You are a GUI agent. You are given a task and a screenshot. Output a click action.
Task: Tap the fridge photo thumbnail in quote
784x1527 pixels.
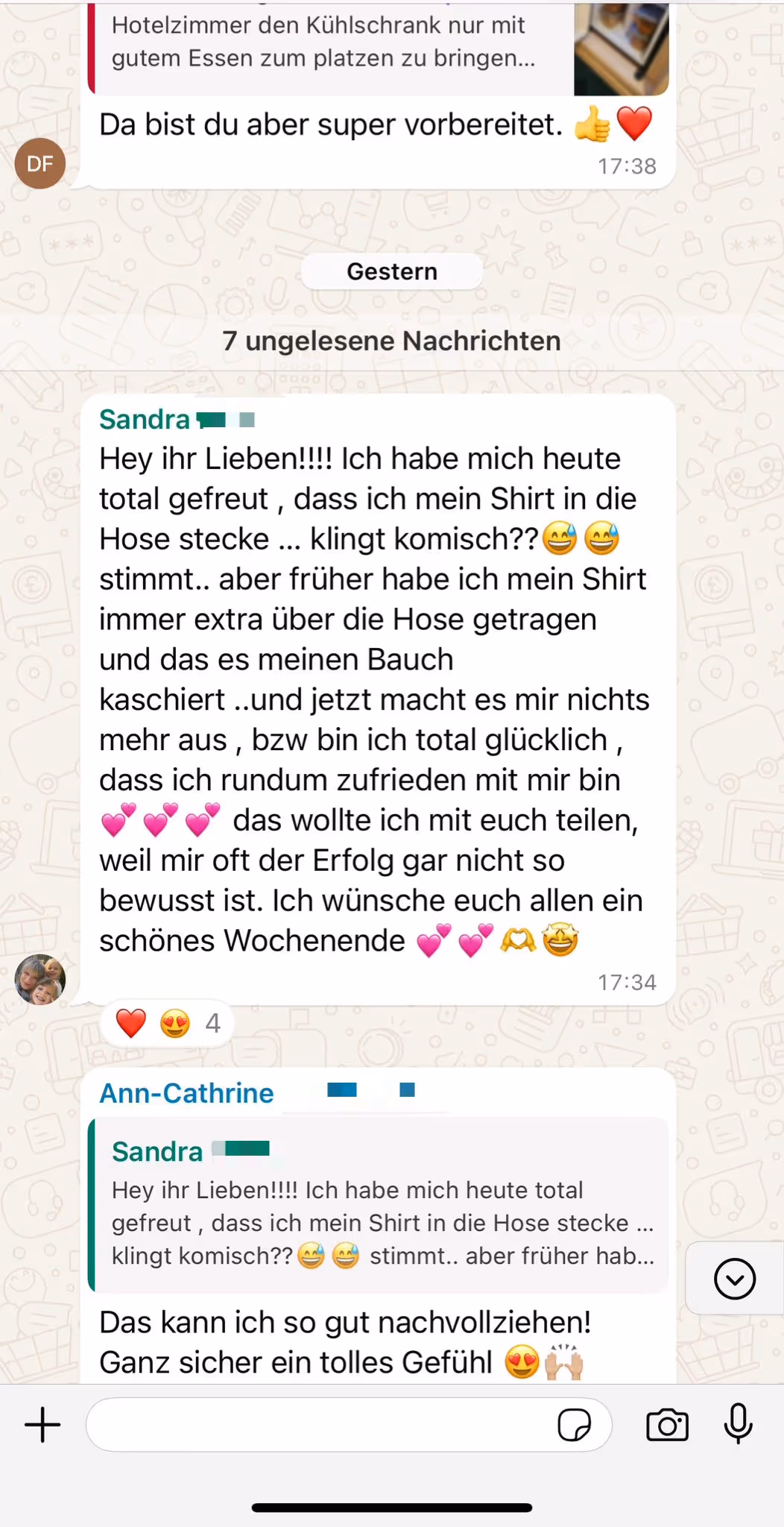point(621,49)
